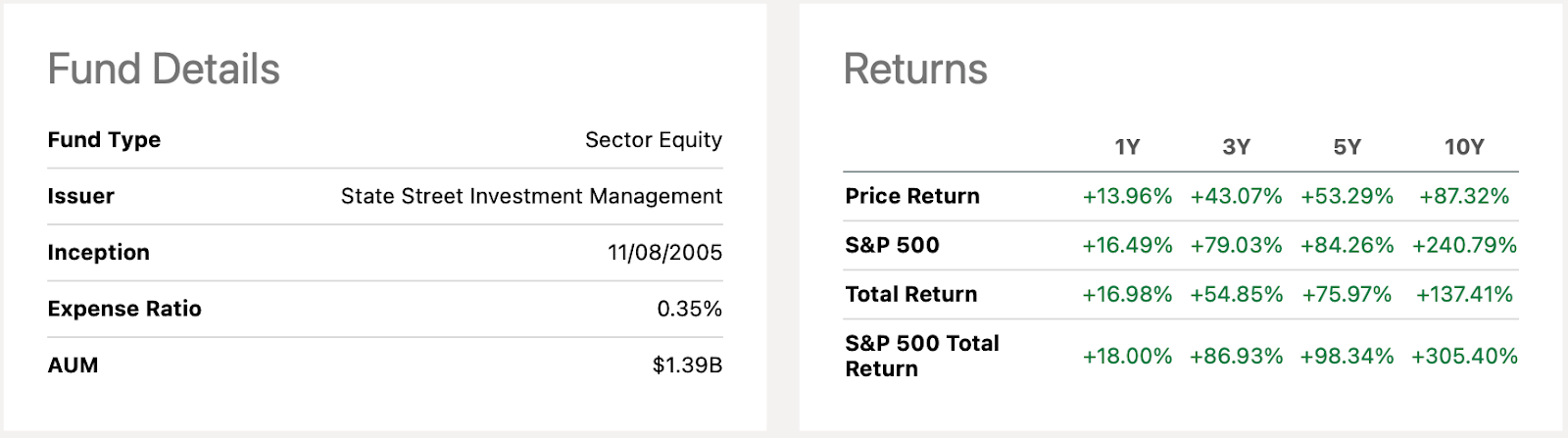Select the $1.39B AUM value
Screen dimensions: 1568x438
(687, 365)
